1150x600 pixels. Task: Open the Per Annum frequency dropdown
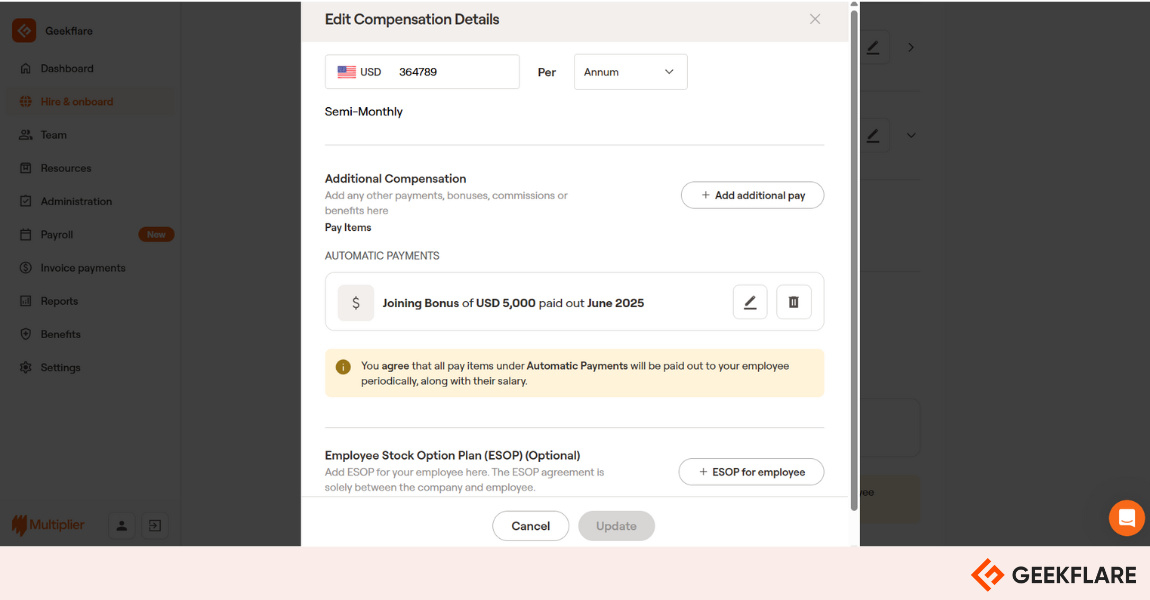(x=631, y=72)
